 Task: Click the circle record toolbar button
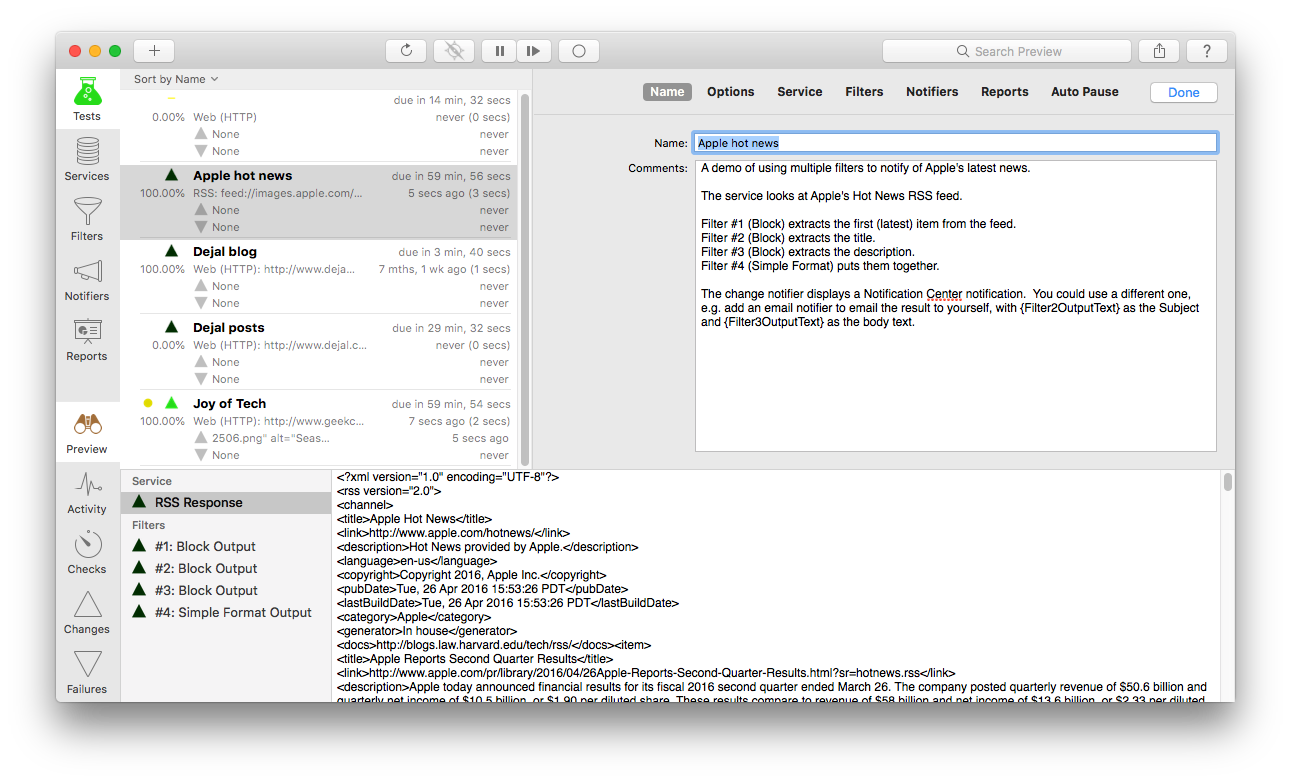coord(579,51)
